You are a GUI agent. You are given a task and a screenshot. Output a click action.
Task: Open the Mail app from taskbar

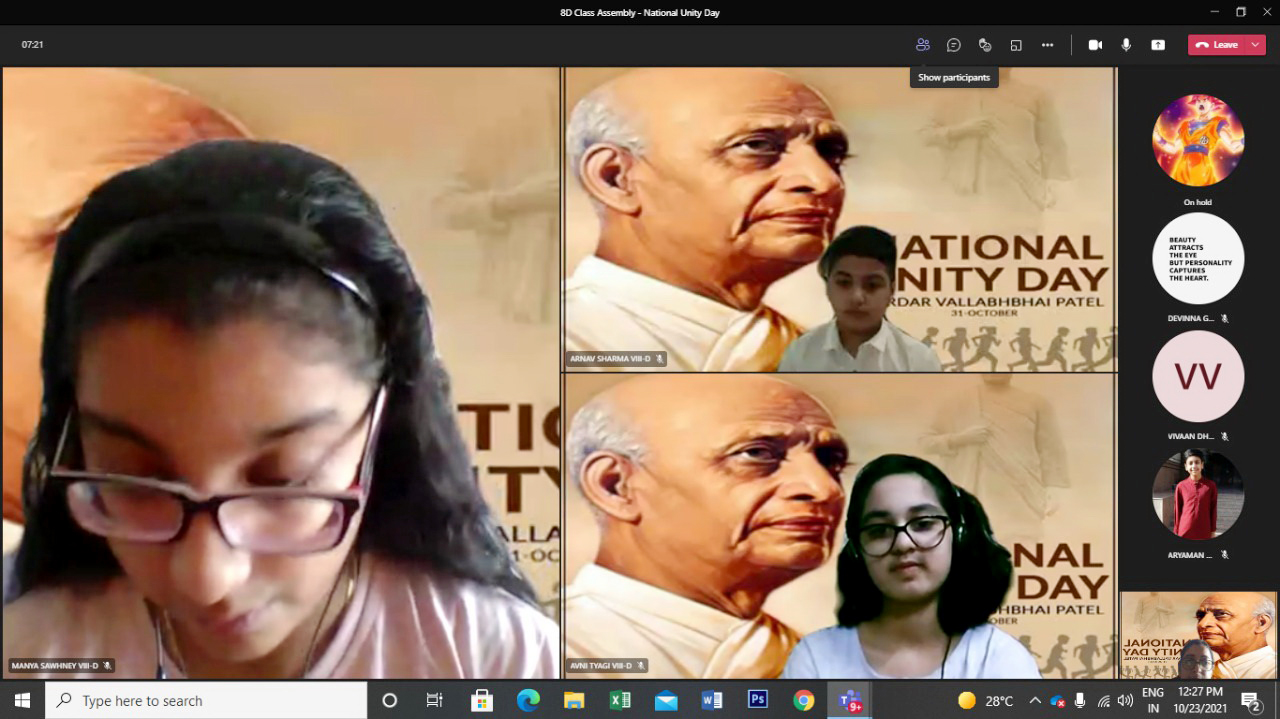[666, 700]
